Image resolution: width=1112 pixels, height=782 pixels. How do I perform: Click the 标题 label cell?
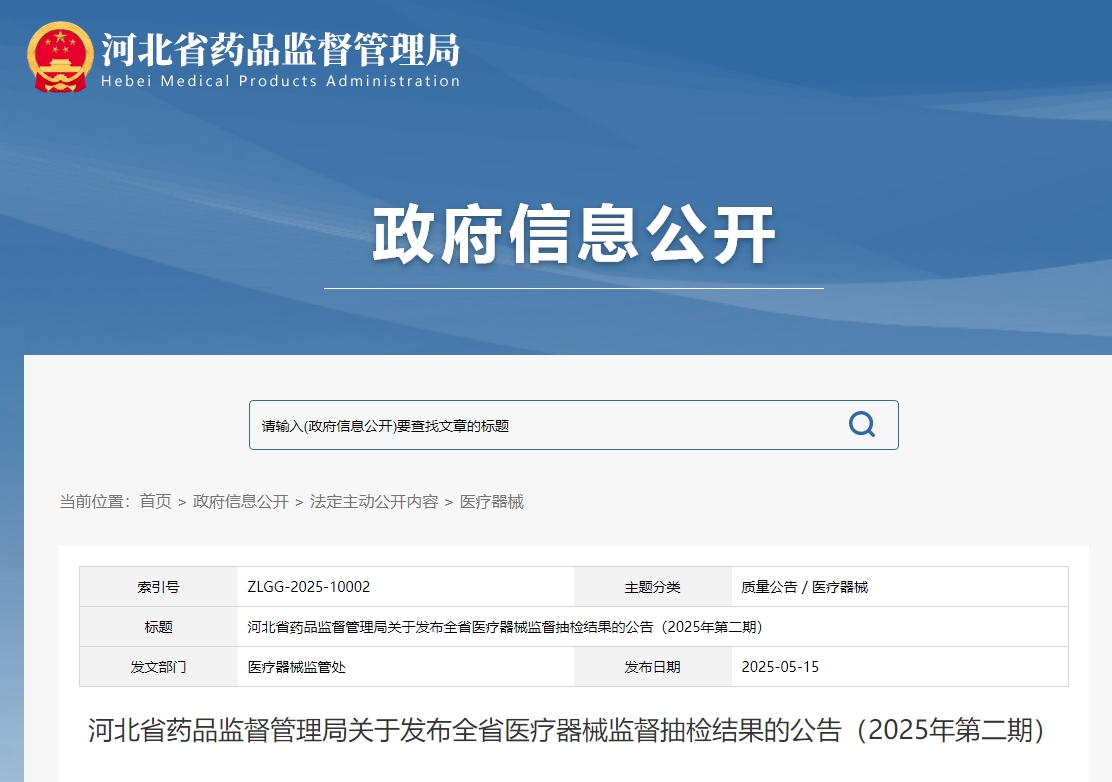(x=158, y=627)
